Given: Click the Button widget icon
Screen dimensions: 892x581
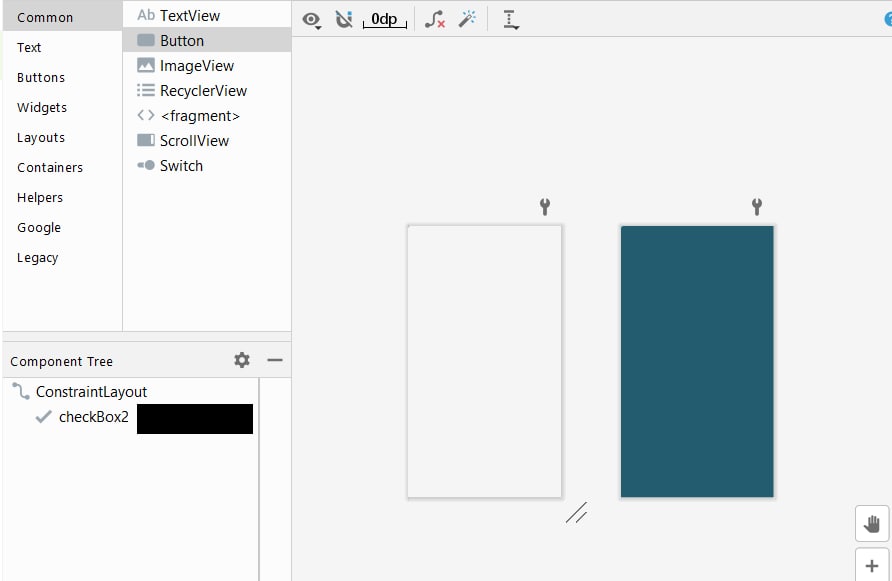Looking at the screenshot, I should tap(146, 40).
